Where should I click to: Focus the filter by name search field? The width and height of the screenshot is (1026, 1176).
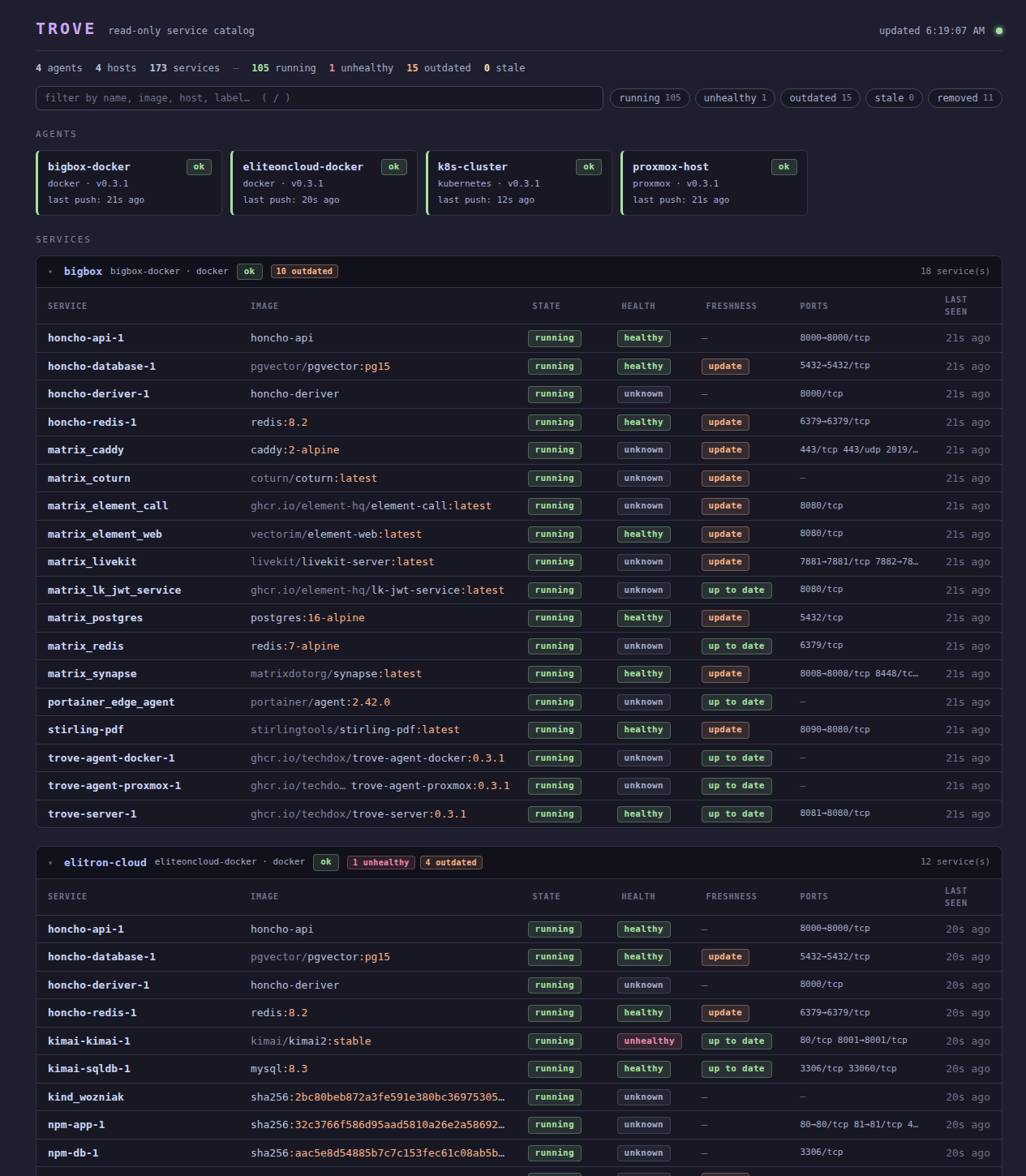tap(320, 98)
